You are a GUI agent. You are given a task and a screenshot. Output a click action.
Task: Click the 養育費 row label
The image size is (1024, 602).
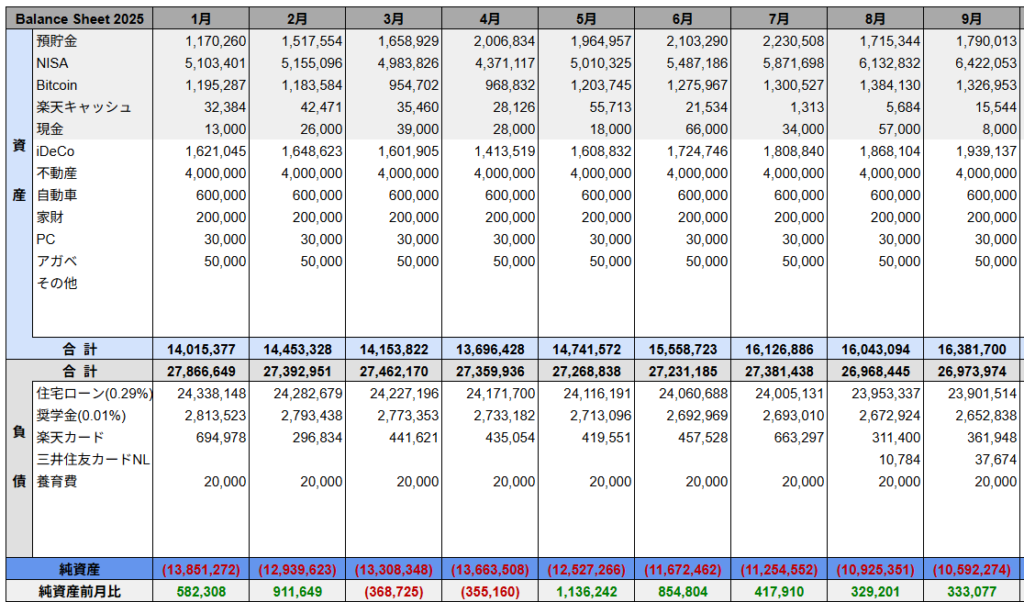(56, 481)
